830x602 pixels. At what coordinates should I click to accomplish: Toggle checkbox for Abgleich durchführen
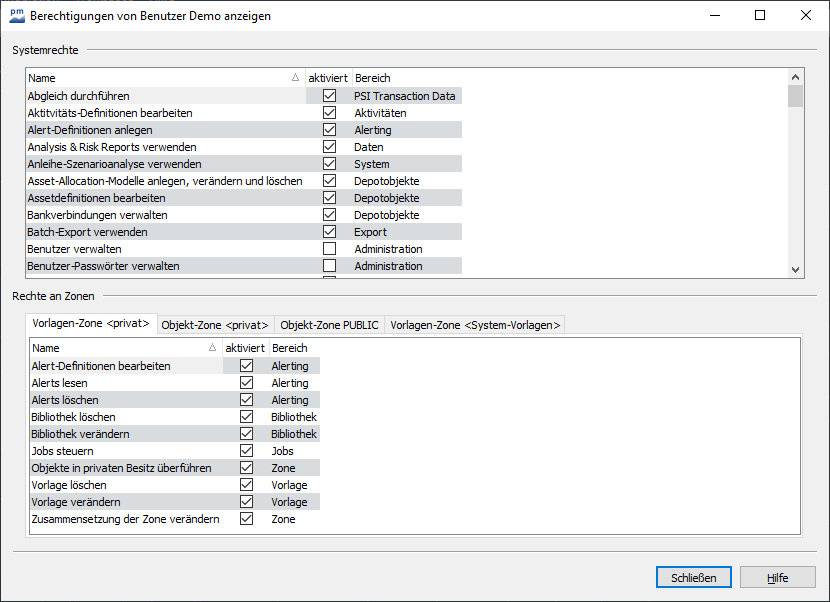click(x=329, y=96)
